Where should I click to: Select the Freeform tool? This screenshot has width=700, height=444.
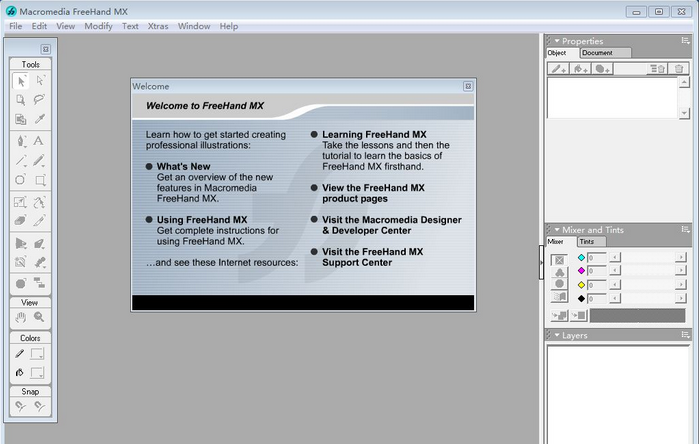pos(39,202)
